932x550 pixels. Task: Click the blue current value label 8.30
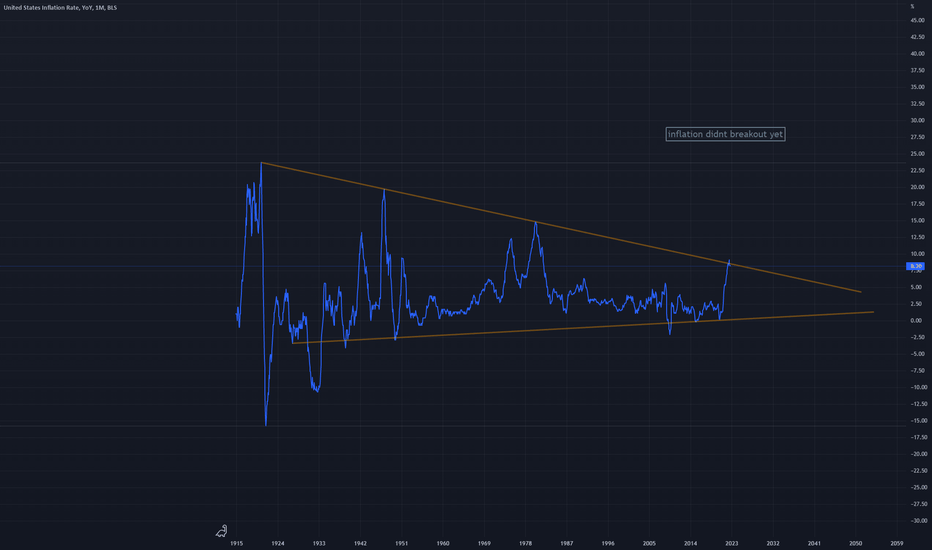915,266
